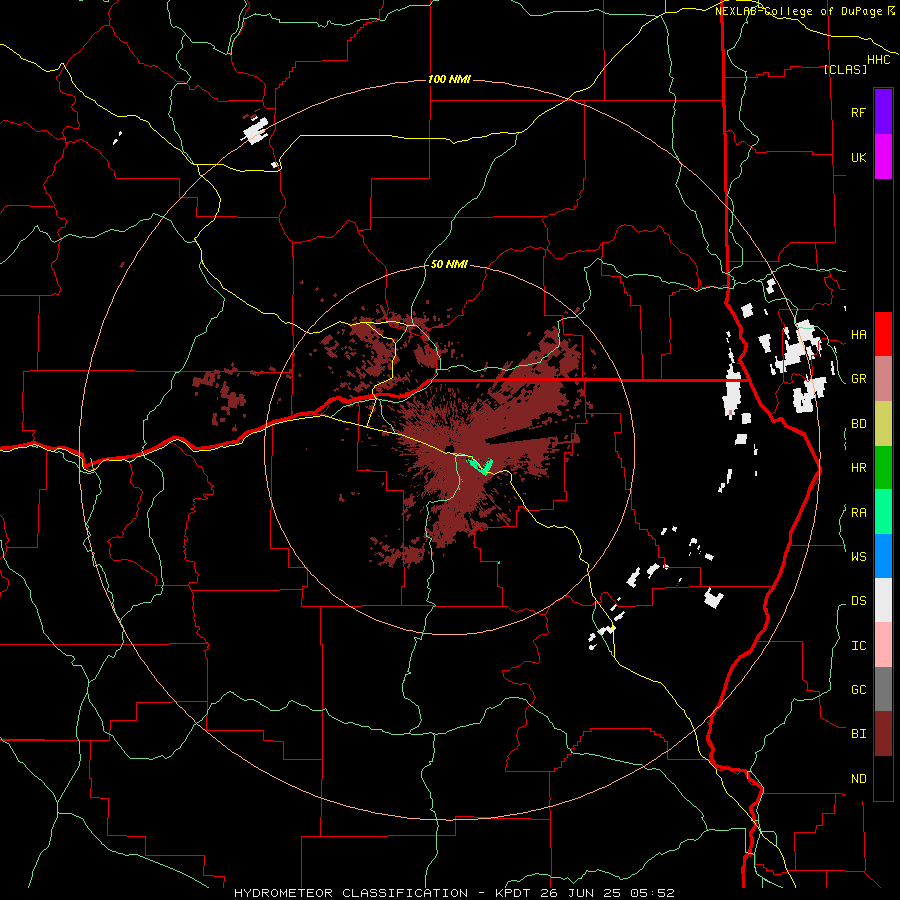Select the light pink IC legend swatch
The image size is (900, 900).
pos(883,645)
